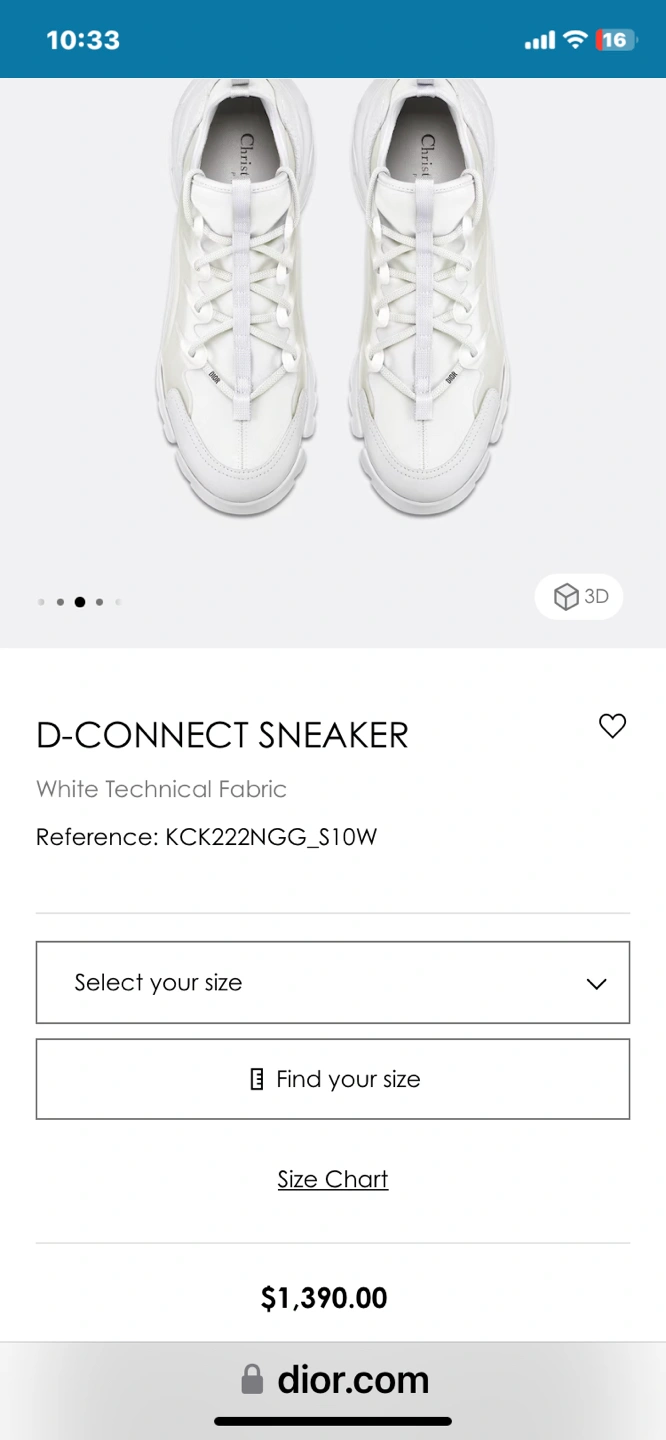Tap the padlock icon in address bar
Viewport: 666px width, 1440px height.
(252, 1380)
